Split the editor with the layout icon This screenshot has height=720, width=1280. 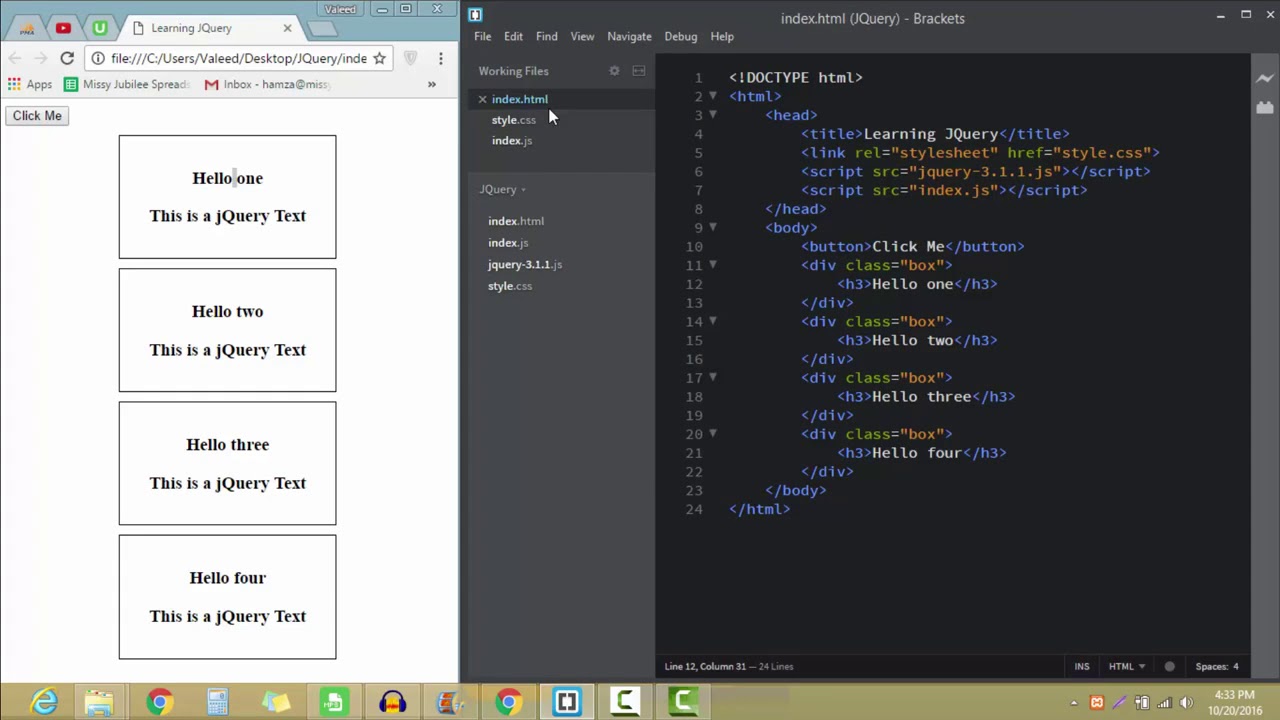coord(639,71)
